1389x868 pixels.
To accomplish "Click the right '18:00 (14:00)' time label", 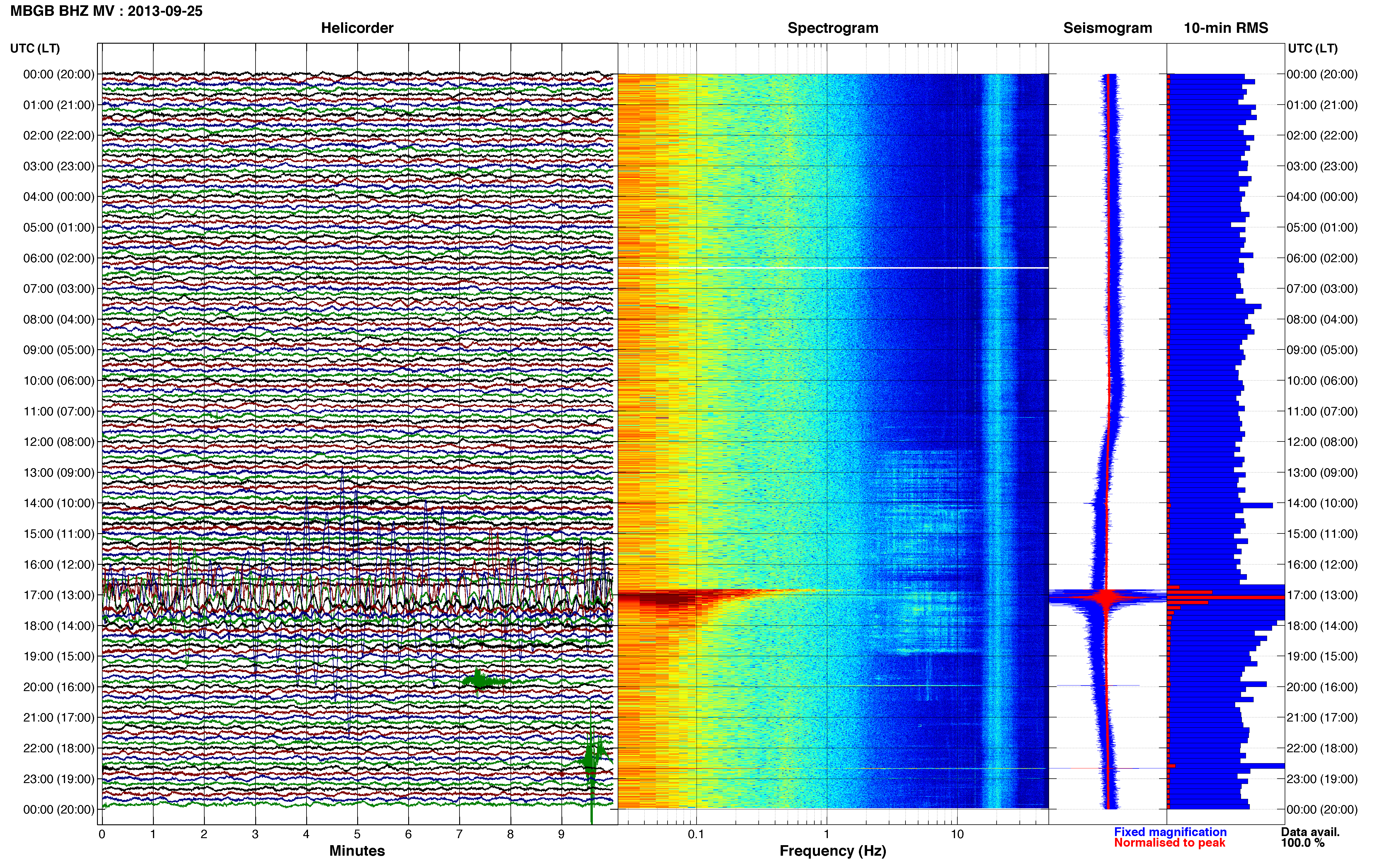I will point(1322,626).
